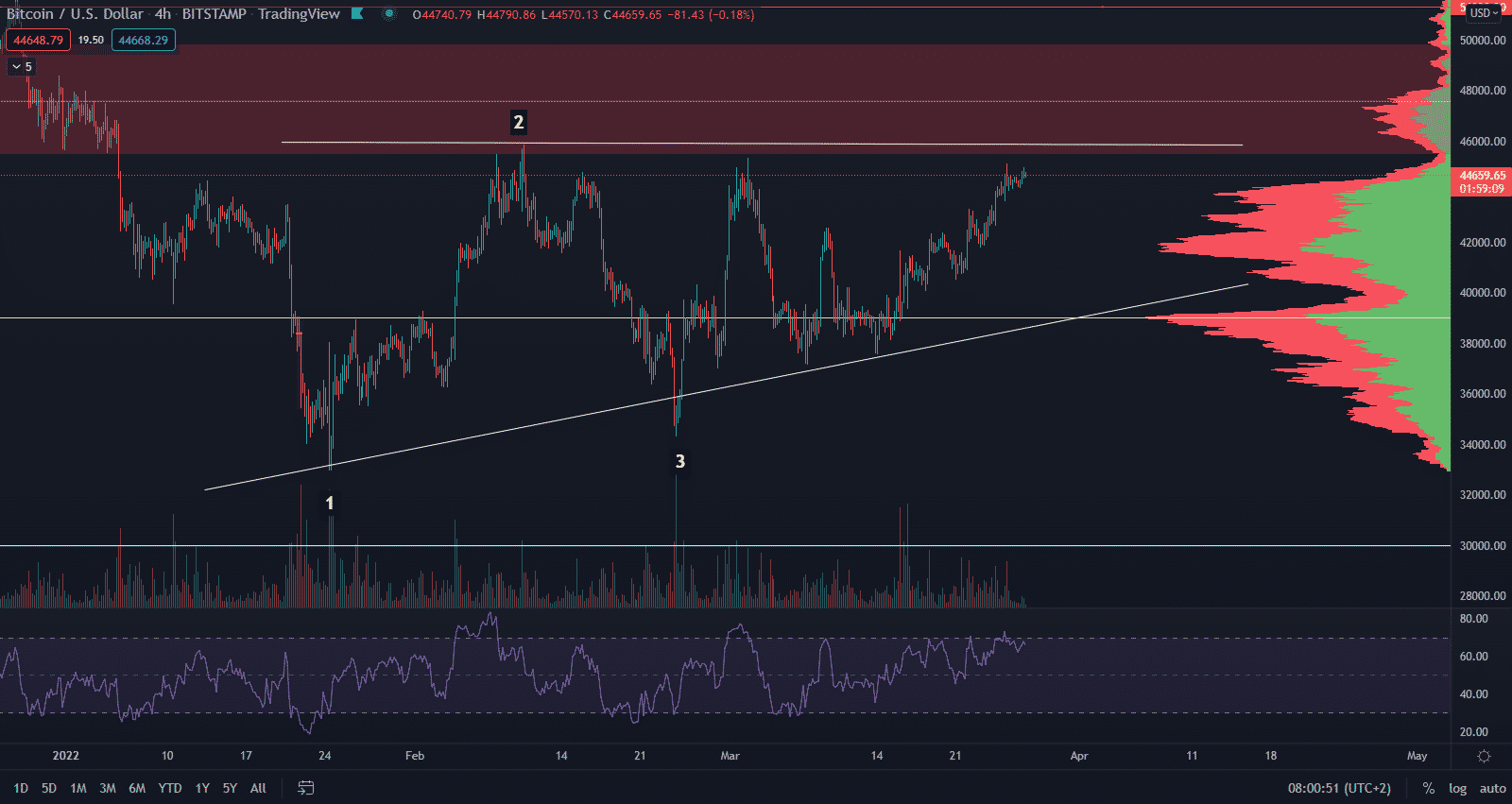
Task: Open the USD currency dropdown
Action: pos(1484,12)
